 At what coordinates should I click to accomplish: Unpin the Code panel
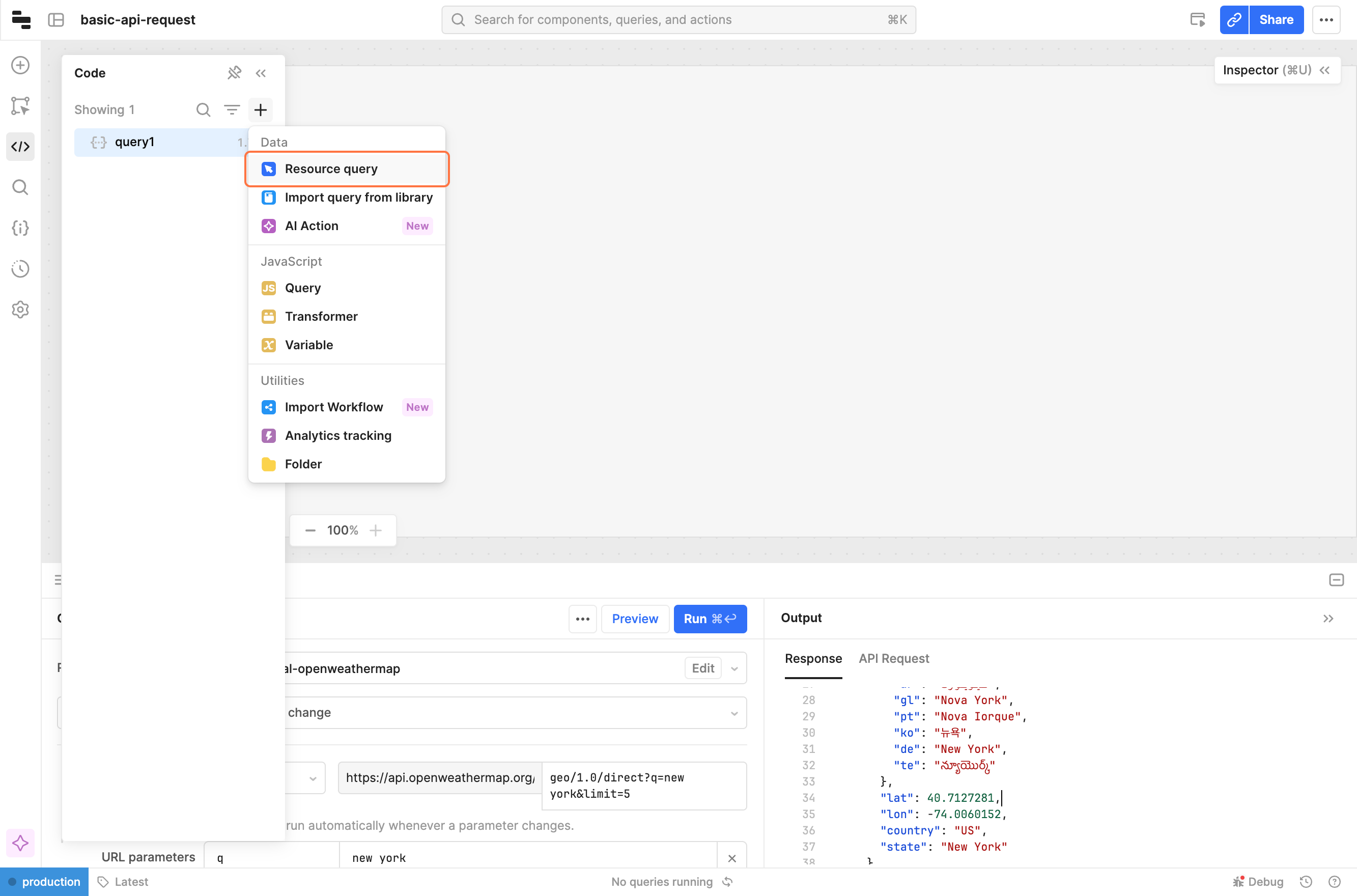click(x=234, y=73)
